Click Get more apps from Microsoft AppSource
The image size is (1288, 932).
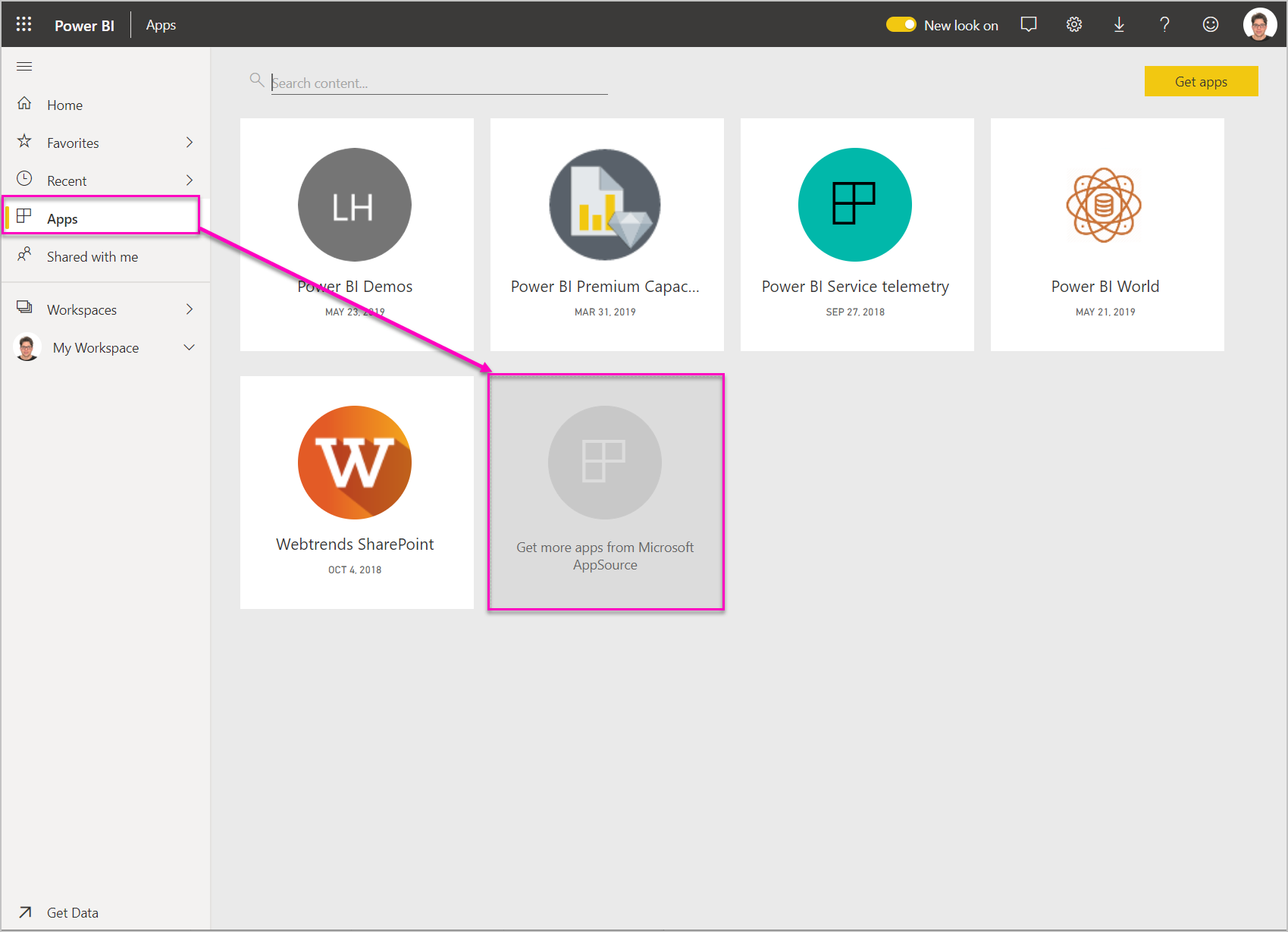pyautogui.click(x=605, y=556)
